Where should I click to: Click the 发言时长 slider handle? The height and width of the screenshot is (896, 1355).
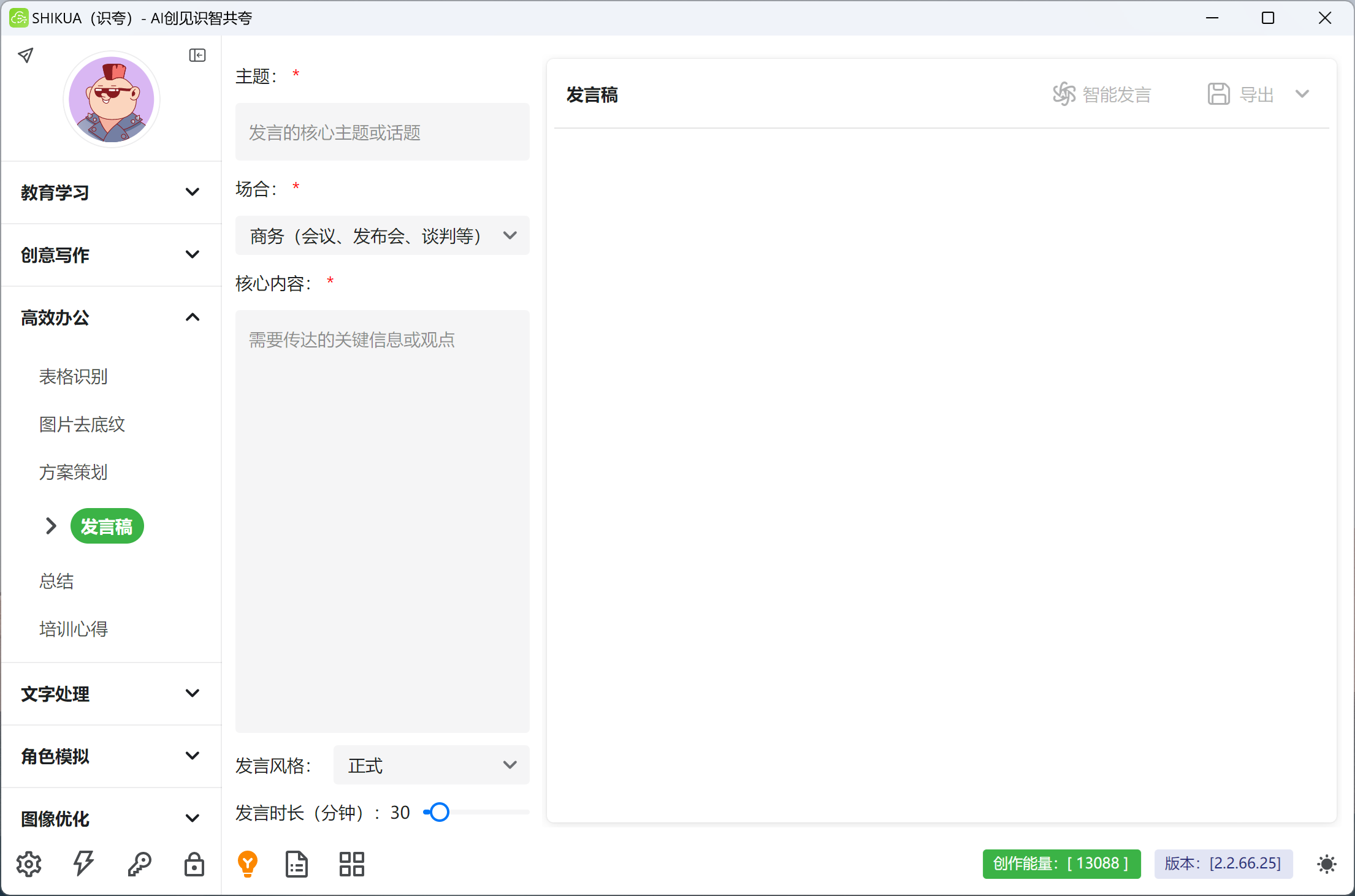click(439, 812)
